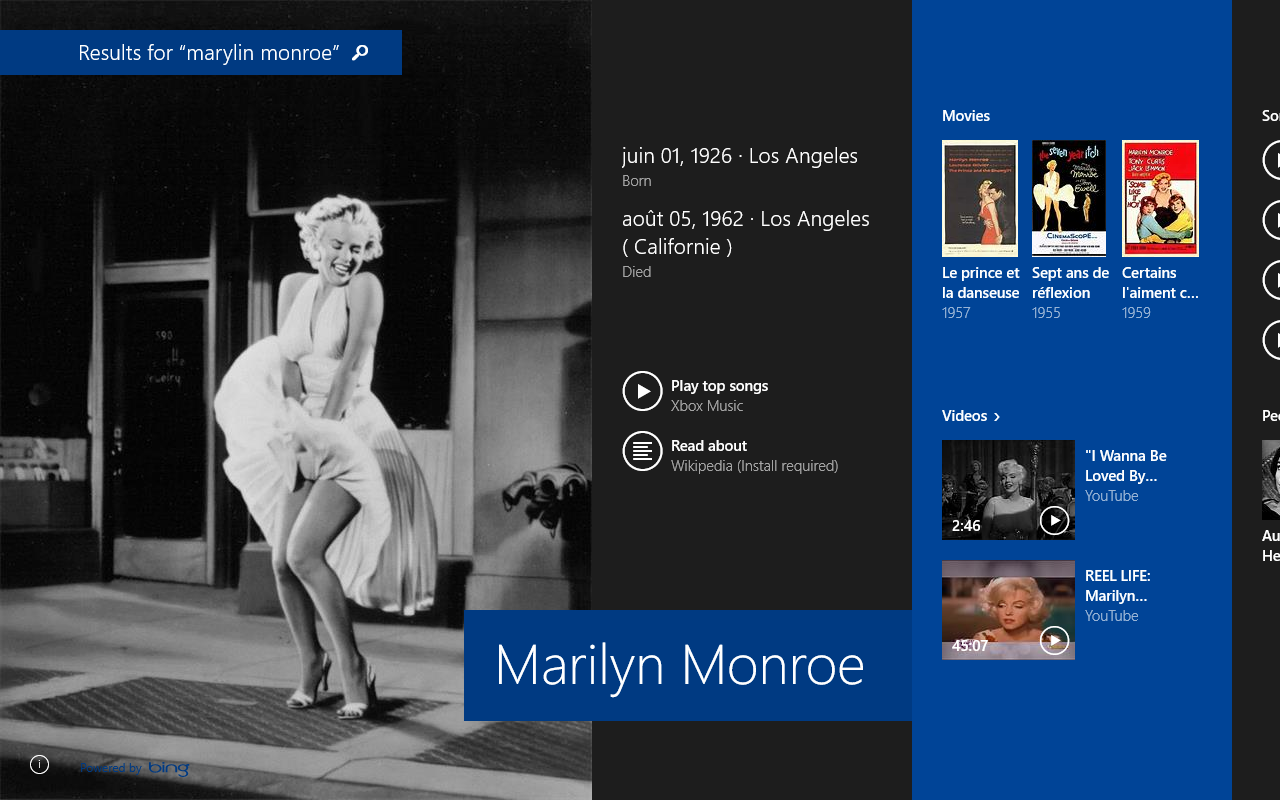Open the Le prince et la danseuse poster
This screenshot has width=1280, height=800.
click(x=980, y=199)
